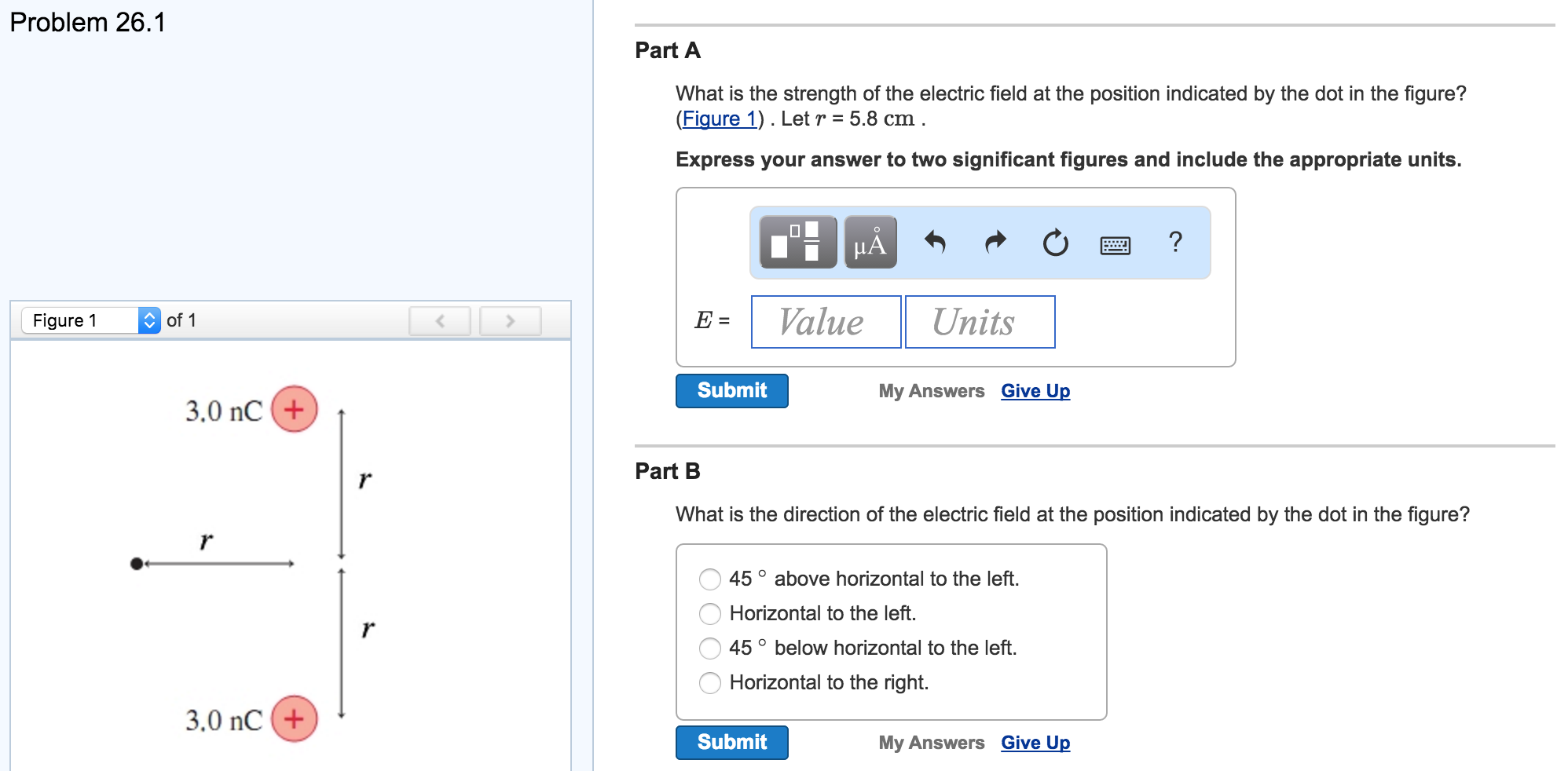
Task: Click the 'Give Up' link under Part B
Action: [1034, 742]
